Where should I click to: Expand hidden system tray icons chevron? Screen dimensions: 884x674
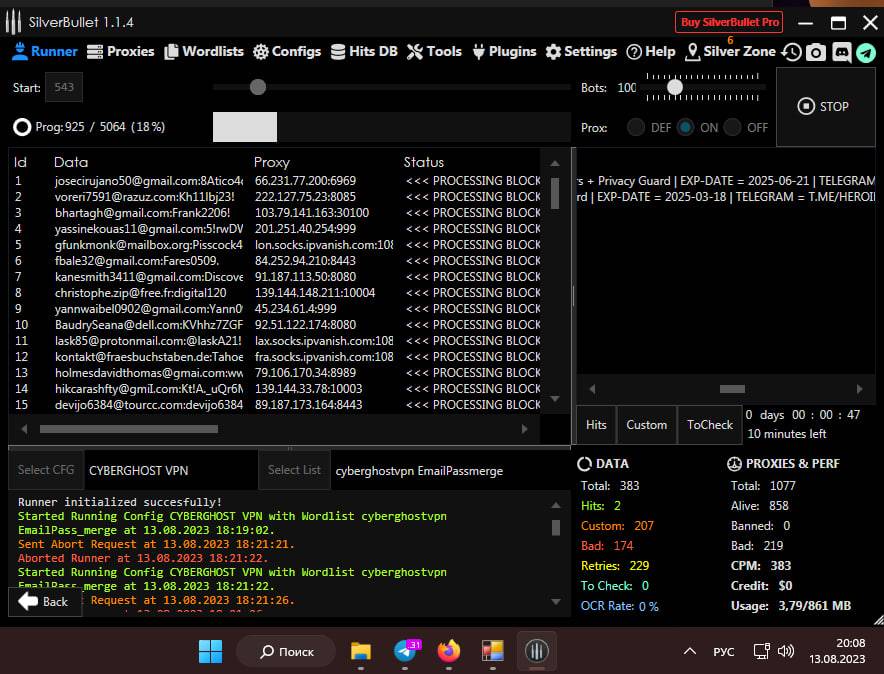689,651
